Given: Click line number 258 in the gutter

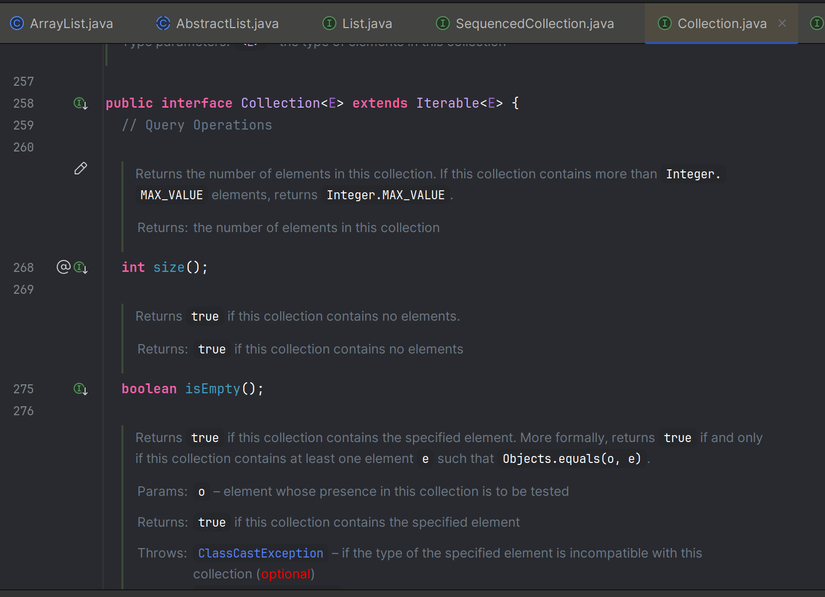Looking at the screenshot, I should point(24,103).
